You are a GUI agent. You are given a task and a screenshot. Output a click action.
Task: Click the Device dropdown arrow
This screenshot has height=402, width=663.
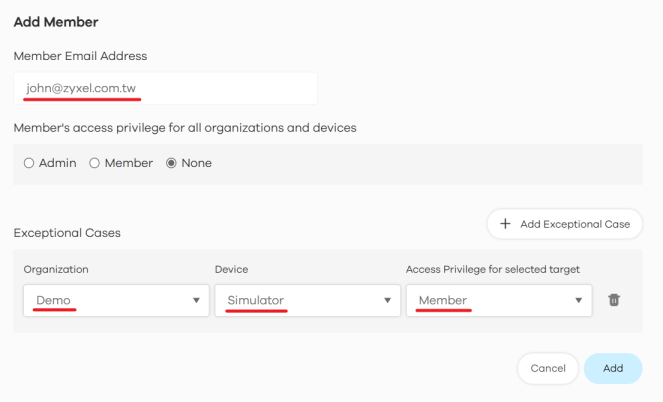pos(387,300)
